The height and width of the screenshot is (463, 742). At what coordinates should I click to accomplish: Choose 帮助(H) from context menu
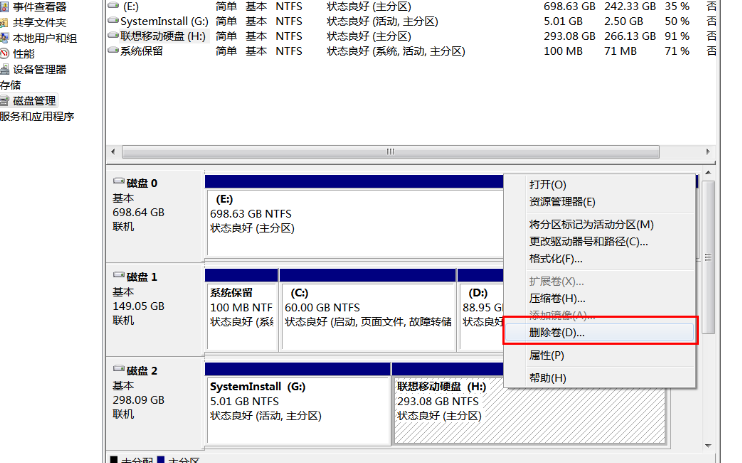coord(600,378)
